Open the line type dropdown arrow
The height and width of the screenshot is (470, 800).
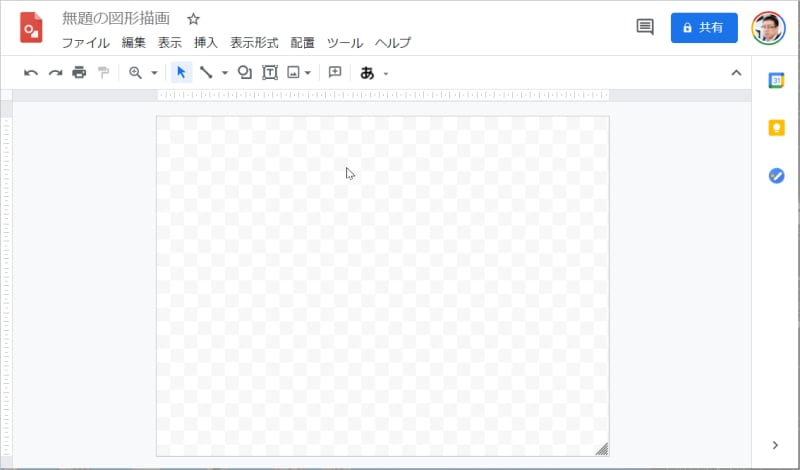pos(224,73)
